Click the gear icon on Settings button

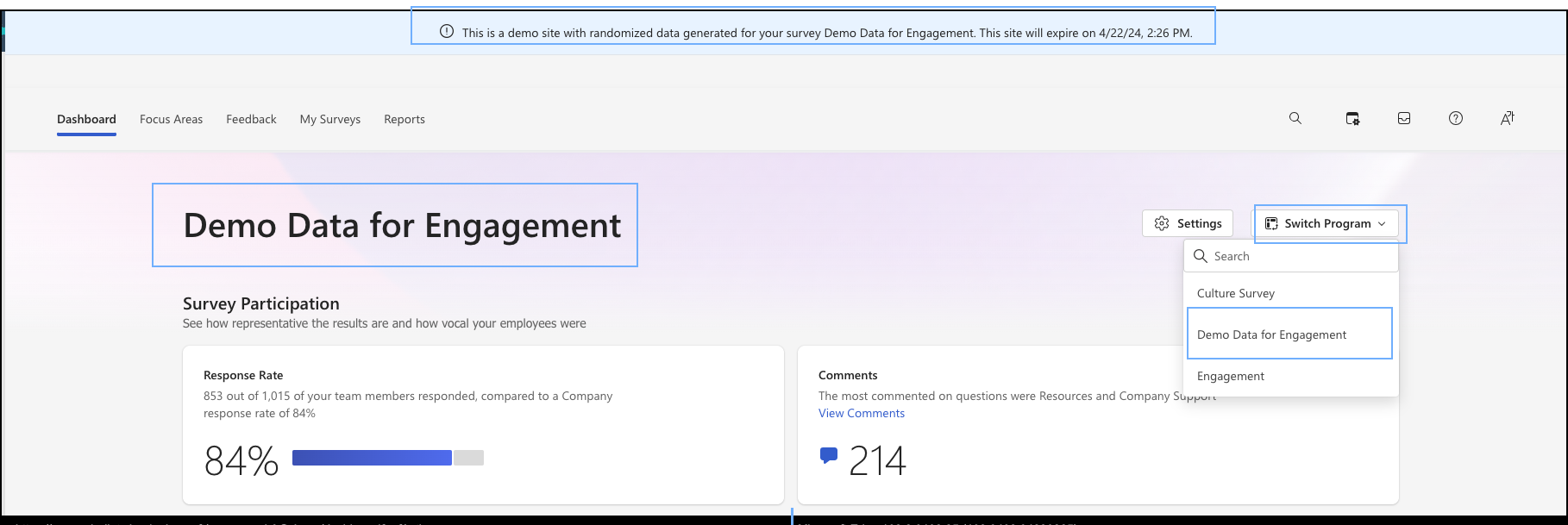[x=1162, y=223]
